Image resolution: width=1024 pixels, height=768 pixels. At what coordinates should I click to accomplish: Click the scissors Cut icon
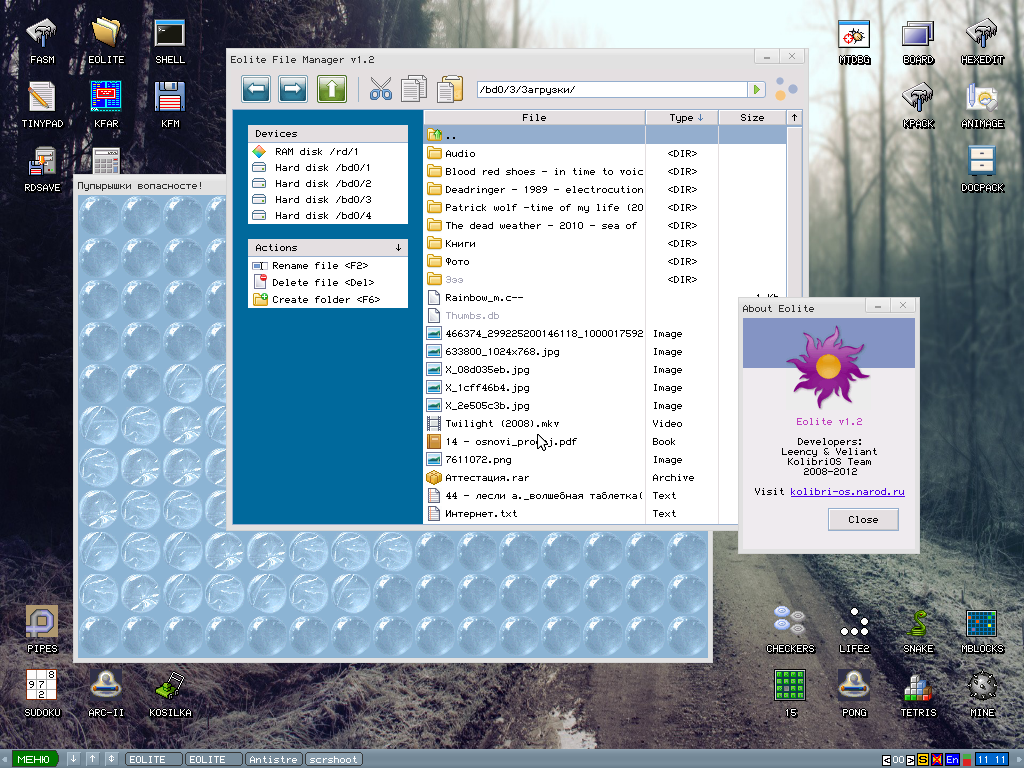381,90
